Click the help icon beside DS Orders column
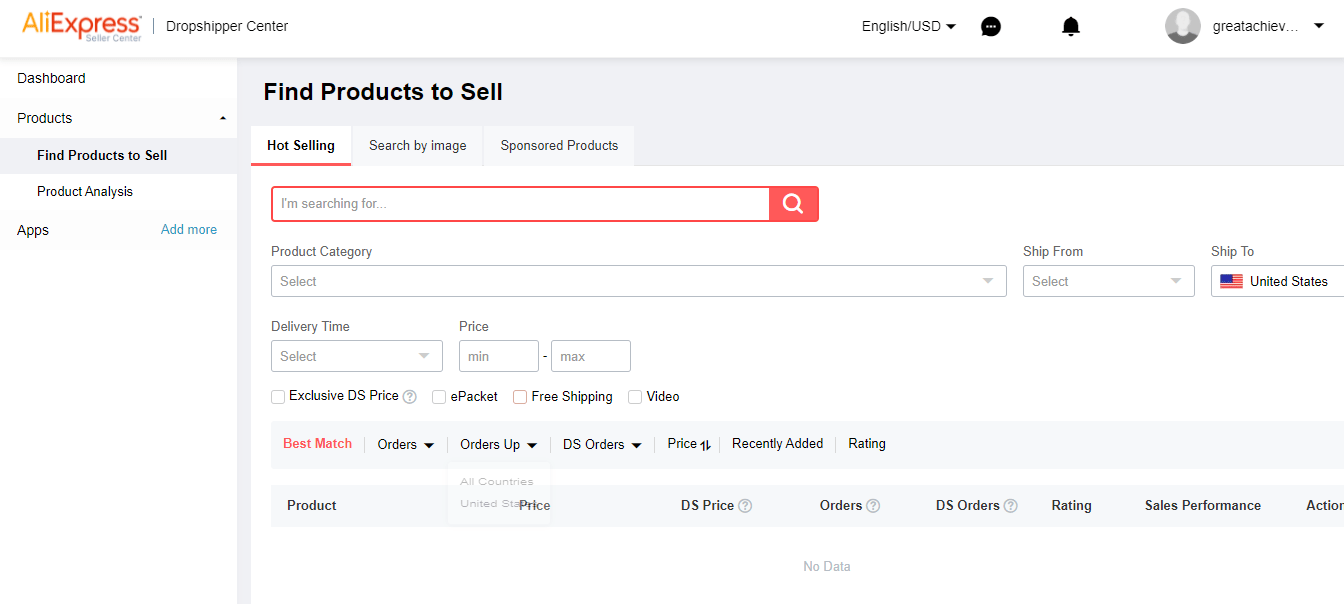Image resolution: width=1344 pixels, height=604 pixels. click(1010, 506)
